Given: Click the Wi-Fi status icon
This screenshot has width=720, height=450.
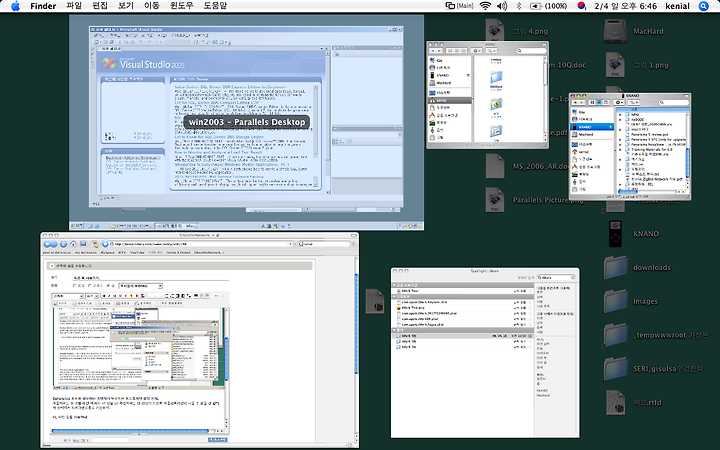Looking at the screenshot, I should (x=485, y=6).
